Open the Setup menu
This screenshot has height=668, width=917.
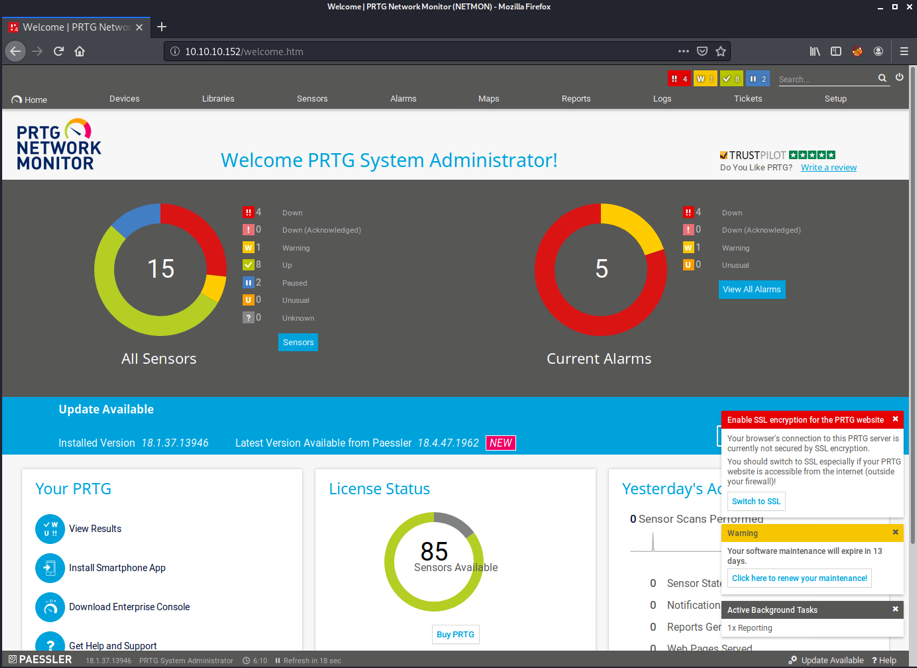(x=836, y=99)
